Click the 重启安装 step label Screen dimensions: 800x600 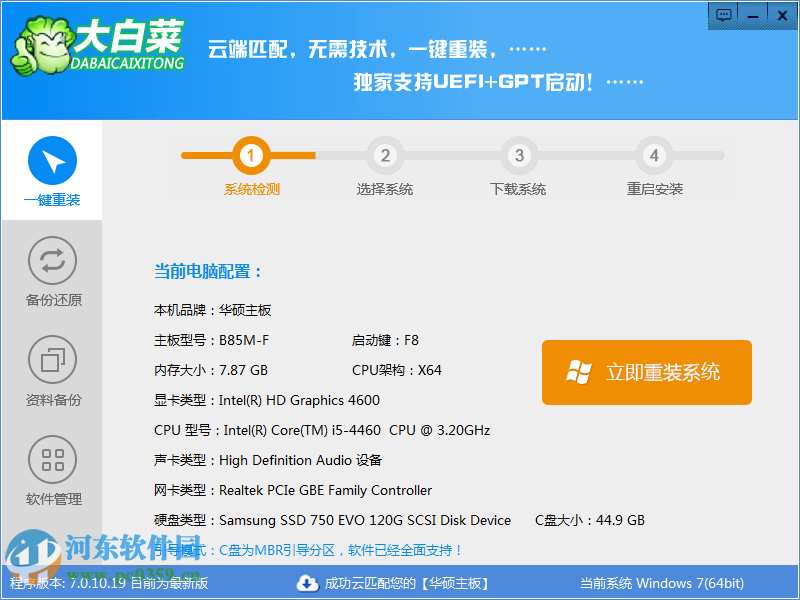(x=655, y=189)
